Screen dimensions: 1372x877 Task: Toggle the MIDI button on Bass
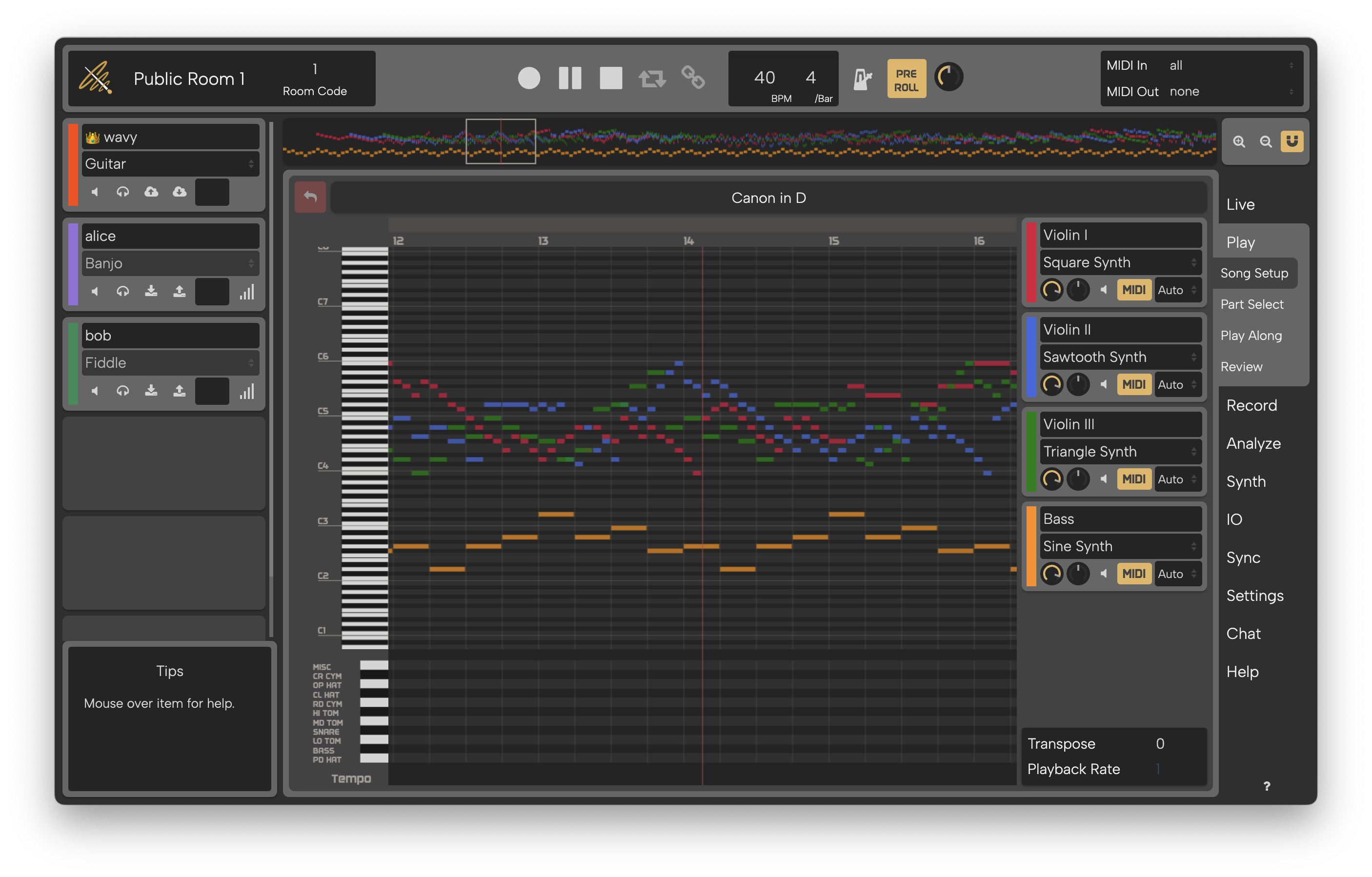1134,574
